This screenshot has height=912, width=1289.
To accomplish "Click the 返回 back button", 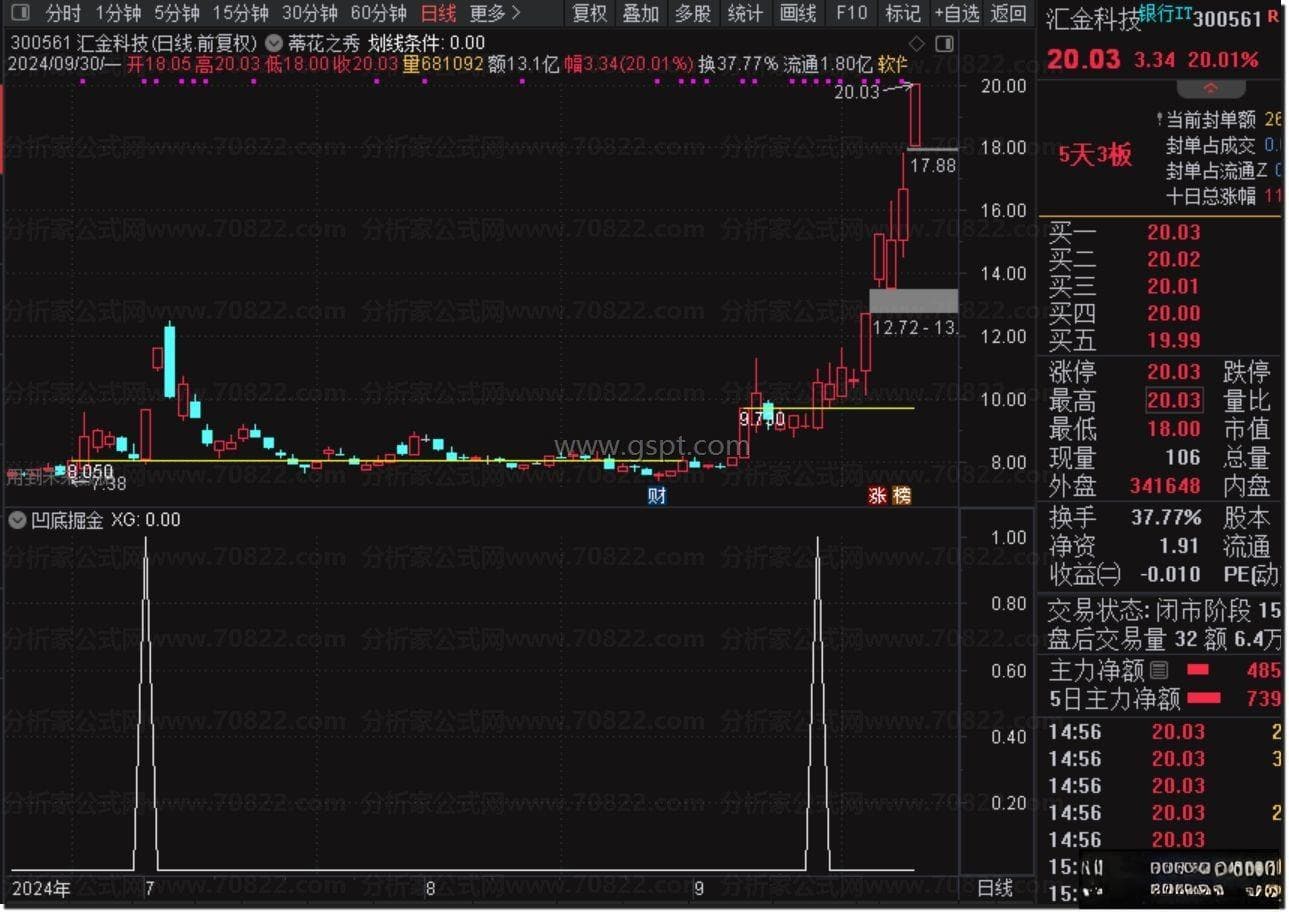I will (1008, 14).
